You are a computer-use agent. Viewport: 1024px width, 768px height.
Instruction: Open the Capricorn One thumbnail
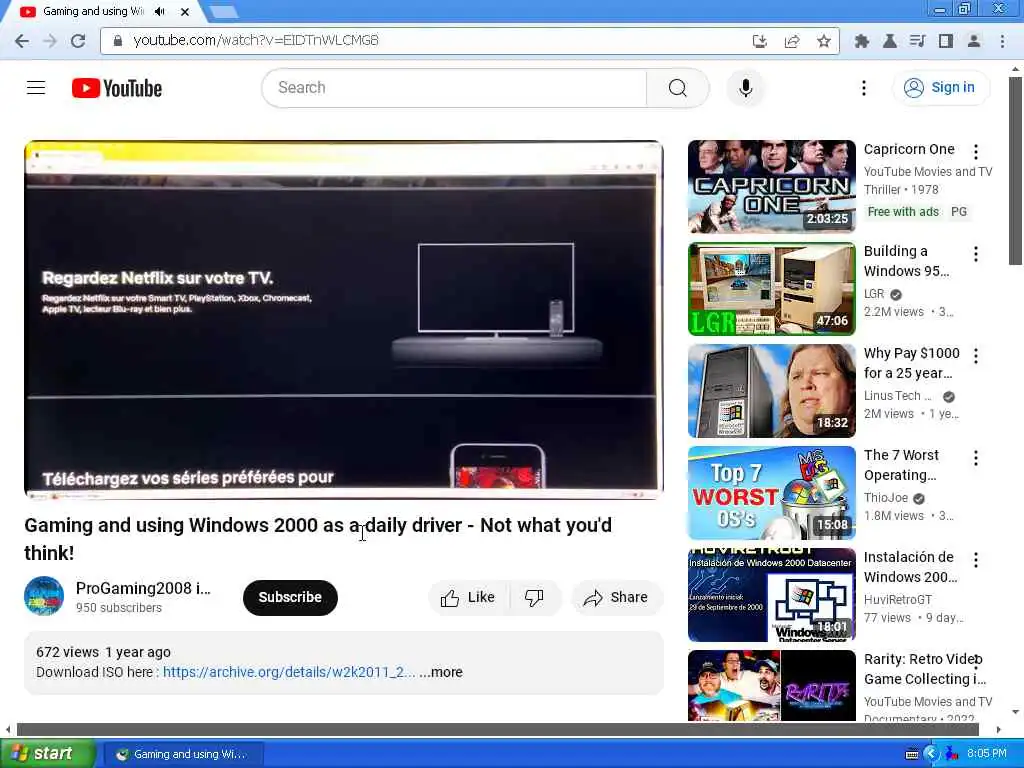click(x=771, y=186)
